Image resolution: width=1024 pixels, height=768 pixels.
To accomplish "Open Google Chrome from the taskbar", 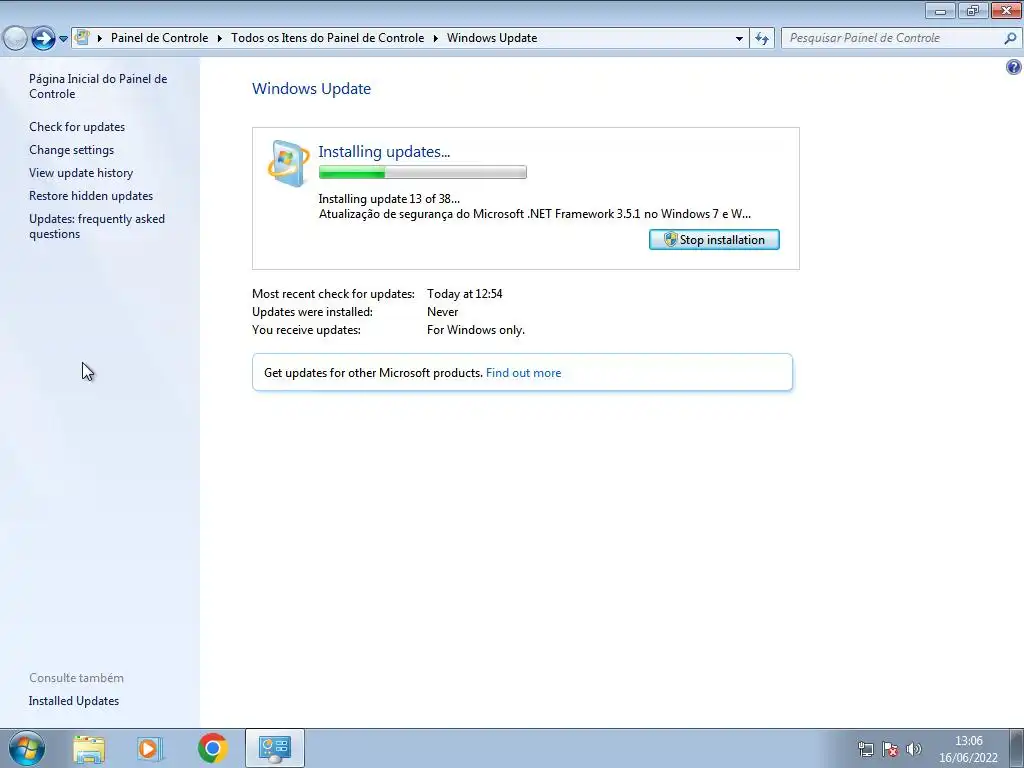I will tap(213, 748).
